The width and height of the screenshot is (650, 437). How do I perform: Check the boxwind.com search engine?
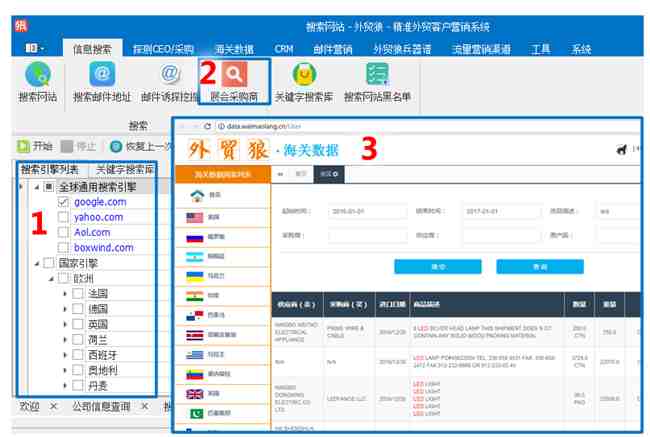(x=63, y=248)
